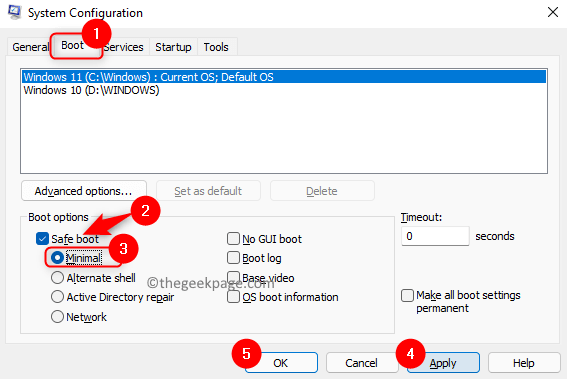Image resolution: width=567 pixels, height=379 pixels.
Task: Select the Boot tab
Action: click(72, 46)
